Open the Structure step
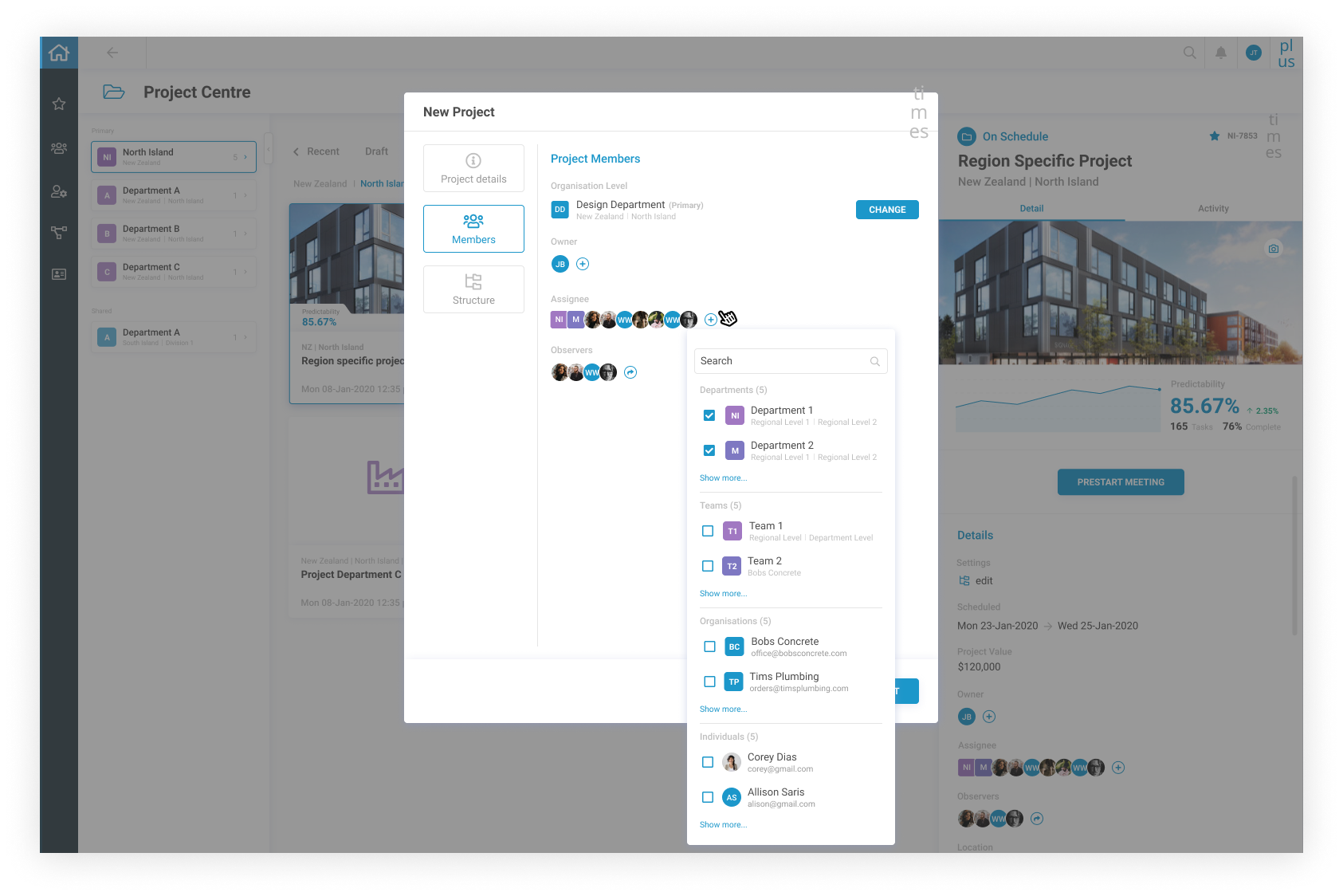The image size is (1343, 896). point(473,289)
